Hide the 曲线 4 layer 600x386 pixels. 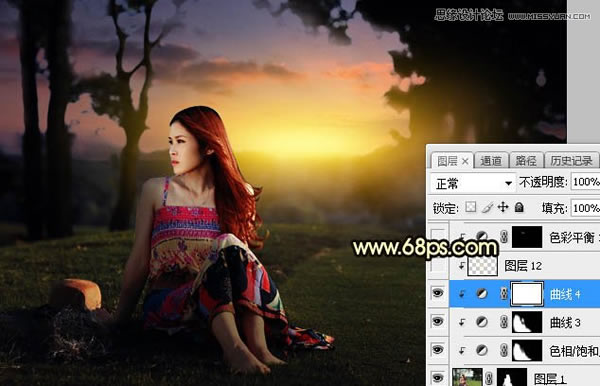[x=438, y=293]
